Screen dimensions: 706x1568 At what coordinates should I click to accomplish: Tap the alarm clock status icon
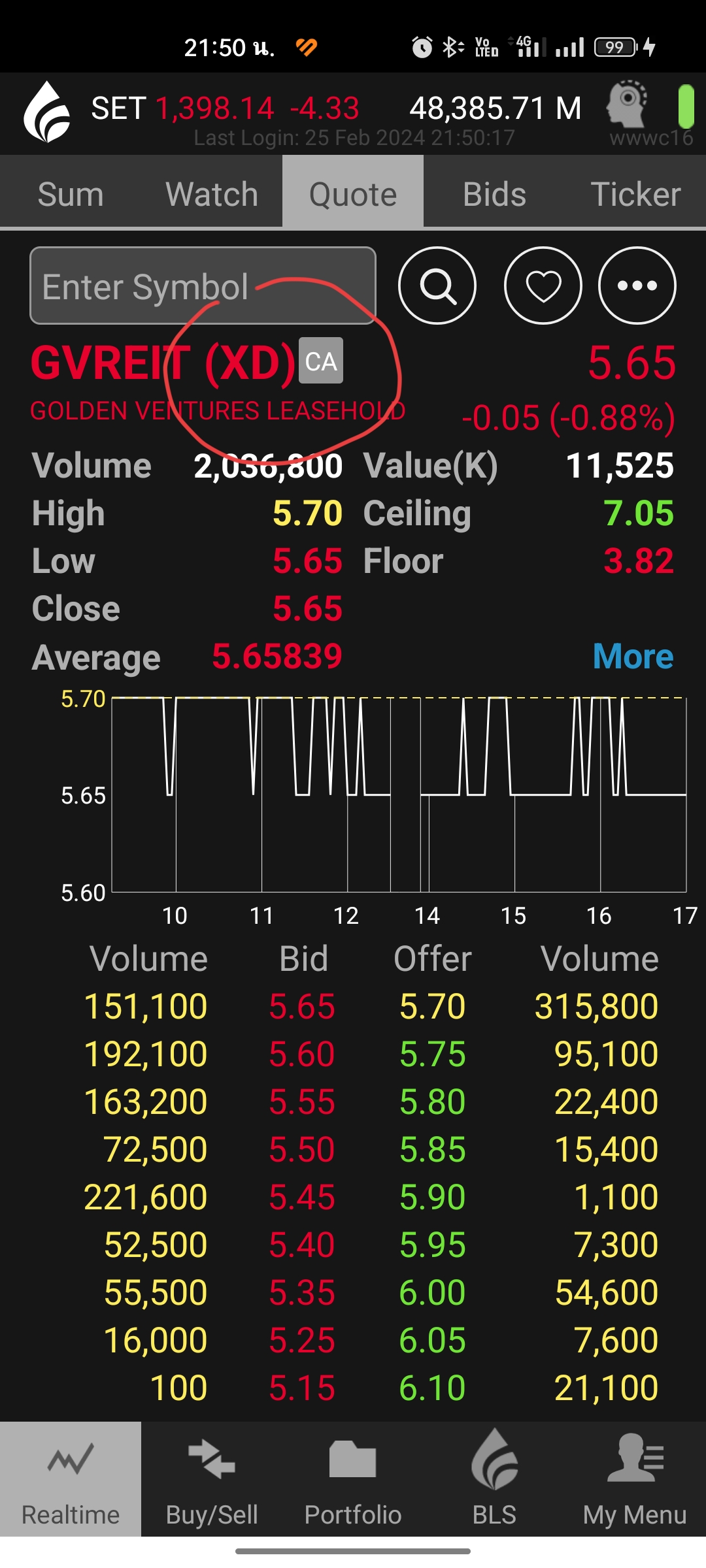(x=422, y=47)
